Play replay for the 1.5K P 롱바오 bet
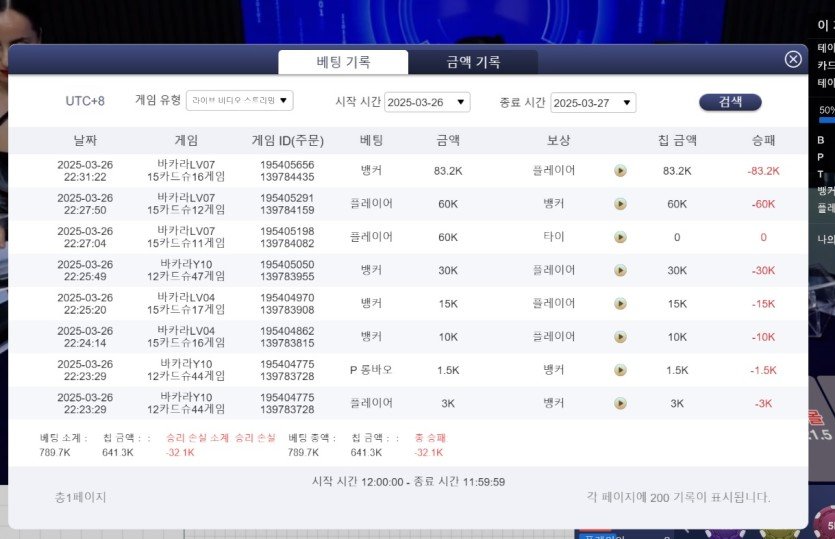The width and height of the screenshot is (835, 539). tap(620, 370)
